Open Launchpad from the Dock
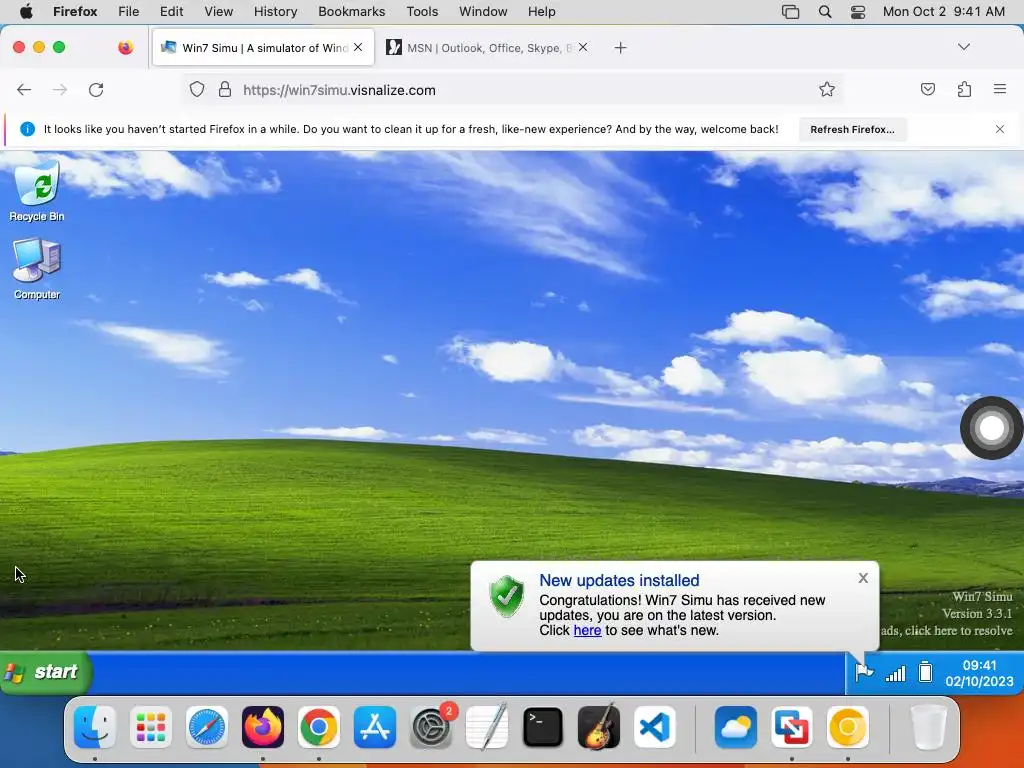The width and height of the screenshot is (1024, 768). tap(151, 727)
